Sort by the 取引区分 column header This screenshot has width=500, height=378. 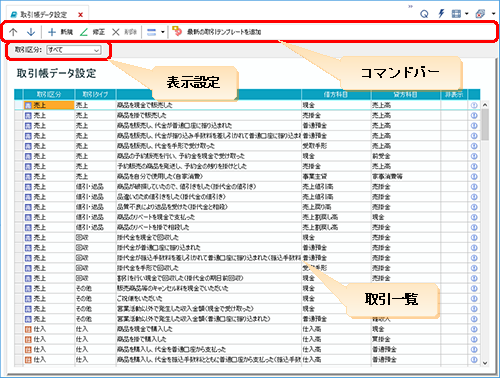[x=49, y=94]
